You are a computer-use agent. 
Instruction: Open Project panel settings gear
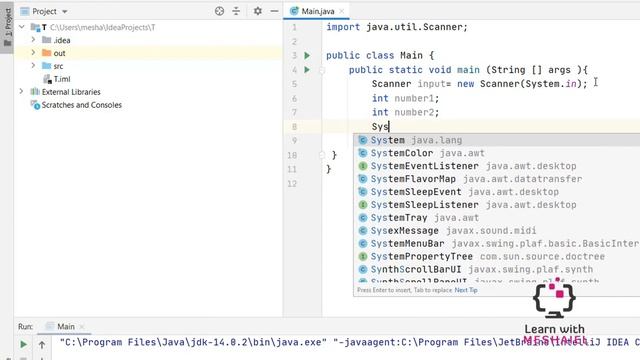pos(258,11)
